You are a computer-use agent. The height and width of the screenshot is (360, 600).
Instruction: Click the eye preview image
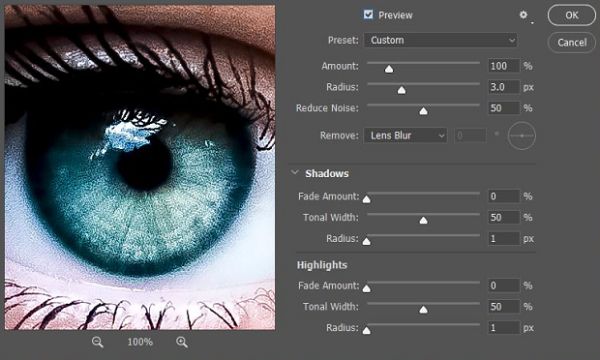coord(140,167)
